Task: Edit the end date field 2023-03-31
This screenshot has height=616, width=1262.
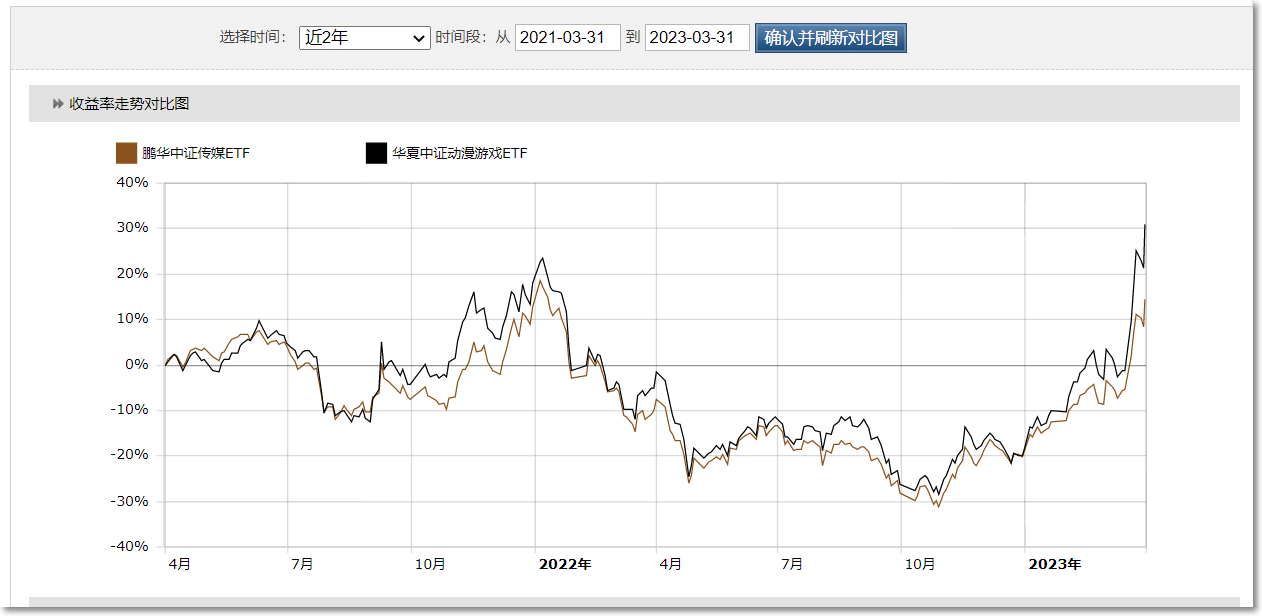Action: (698, 38)
